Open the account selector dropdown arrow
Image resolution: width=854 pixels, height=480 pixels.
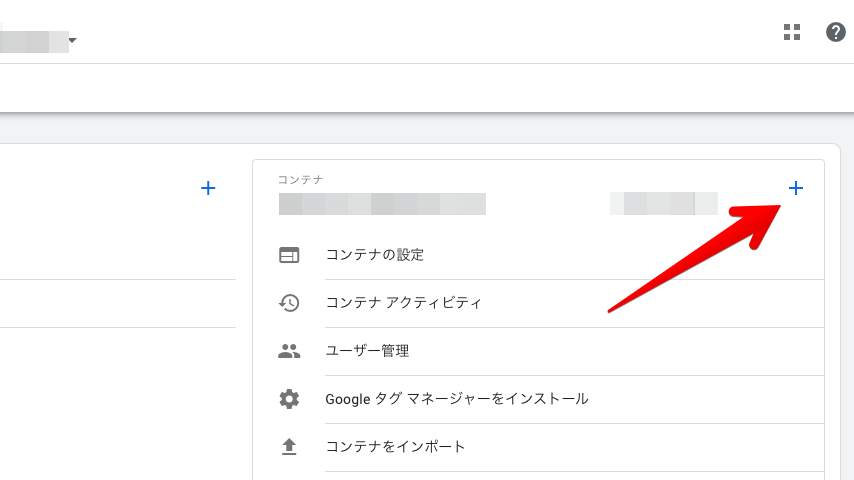click(72, 40)
